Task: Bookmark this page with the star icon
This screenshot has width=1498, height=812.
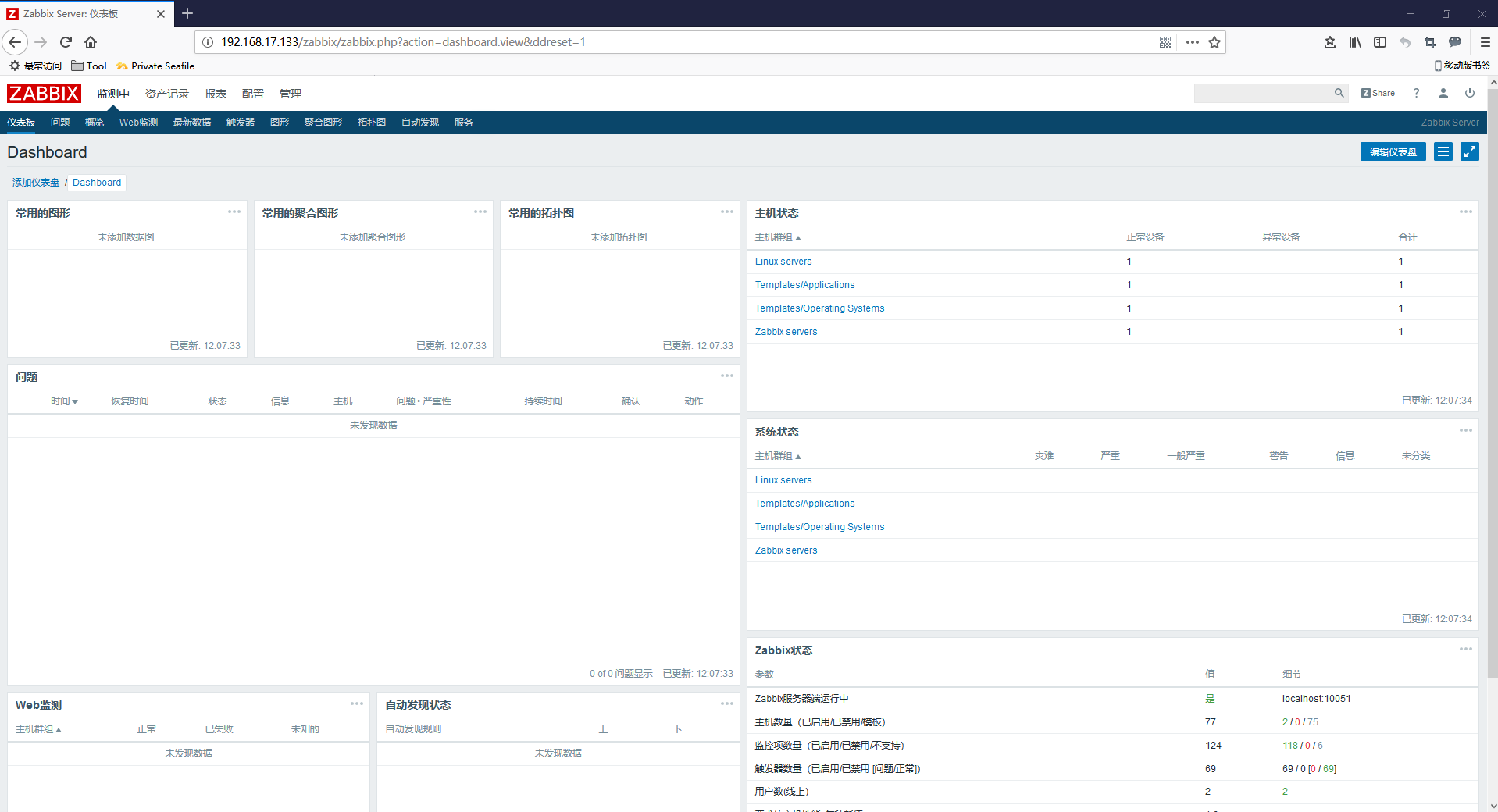Action: point(1214,42)
